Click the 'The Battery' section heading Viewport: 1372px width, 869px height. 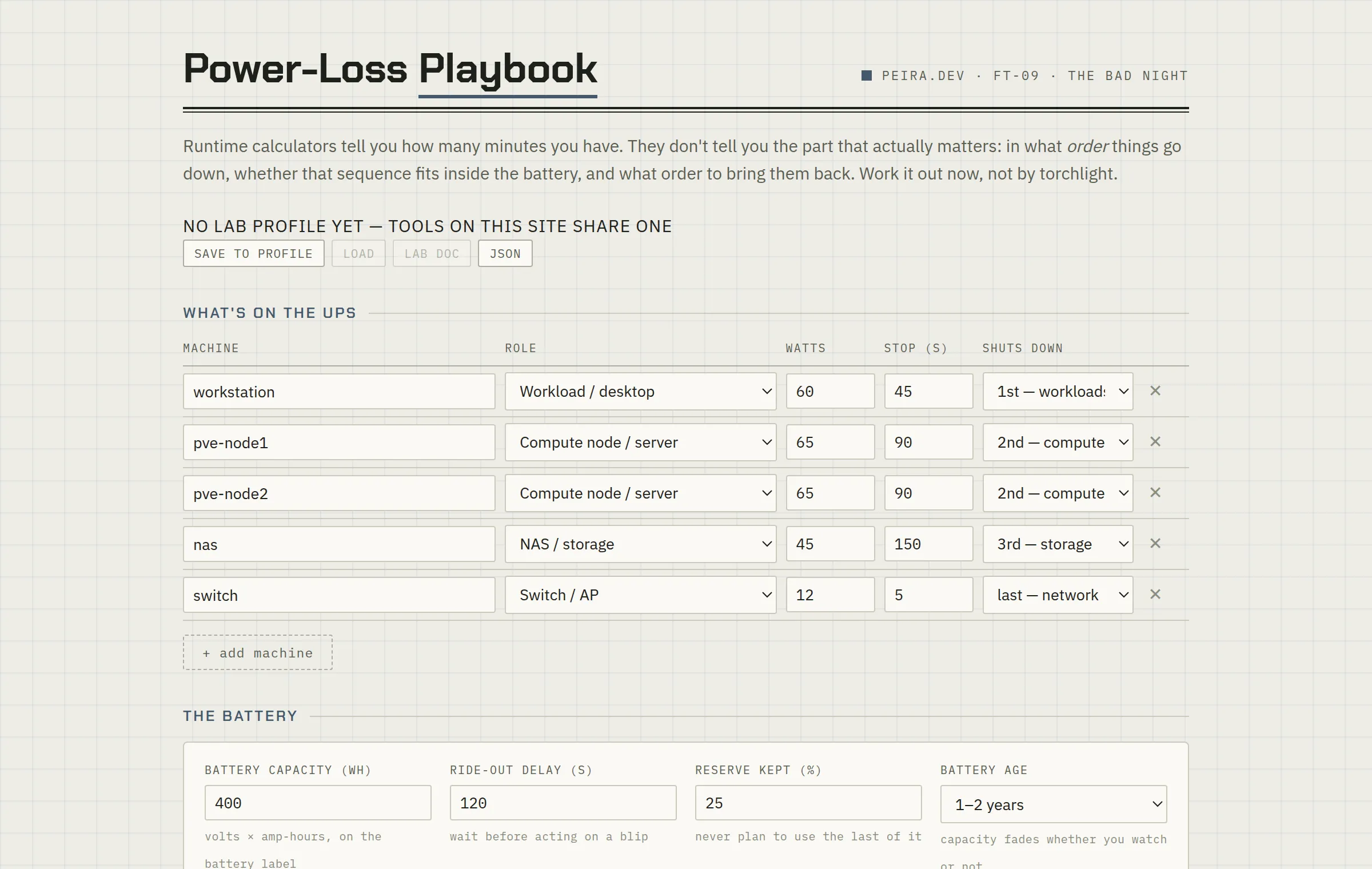[x=240, y=716]
